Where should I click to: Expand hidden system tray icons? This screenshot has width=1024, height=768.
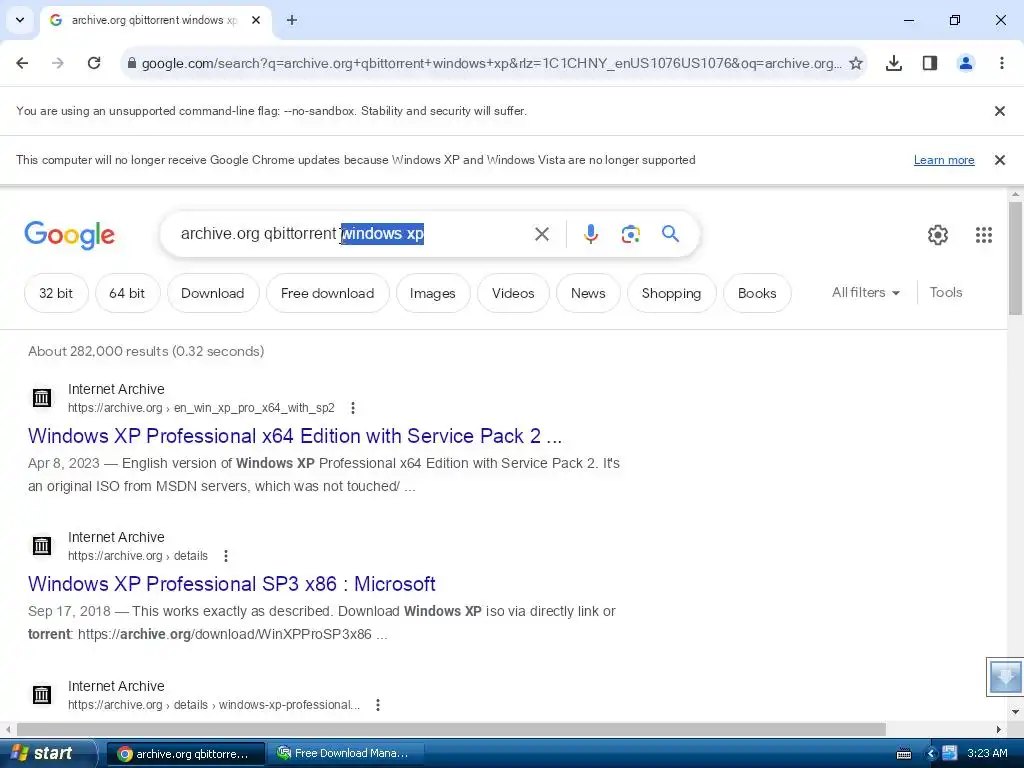(931, 754)
